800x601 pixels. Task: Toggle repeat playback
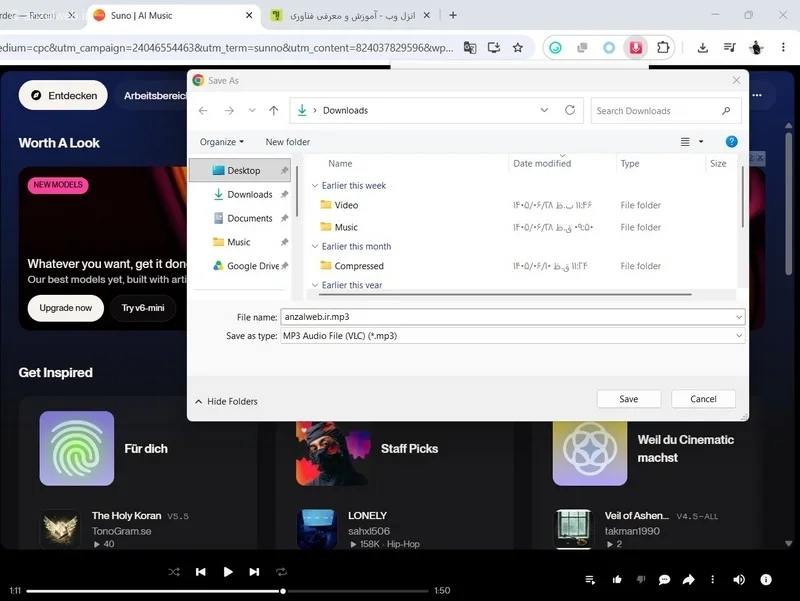pos(281,572)
